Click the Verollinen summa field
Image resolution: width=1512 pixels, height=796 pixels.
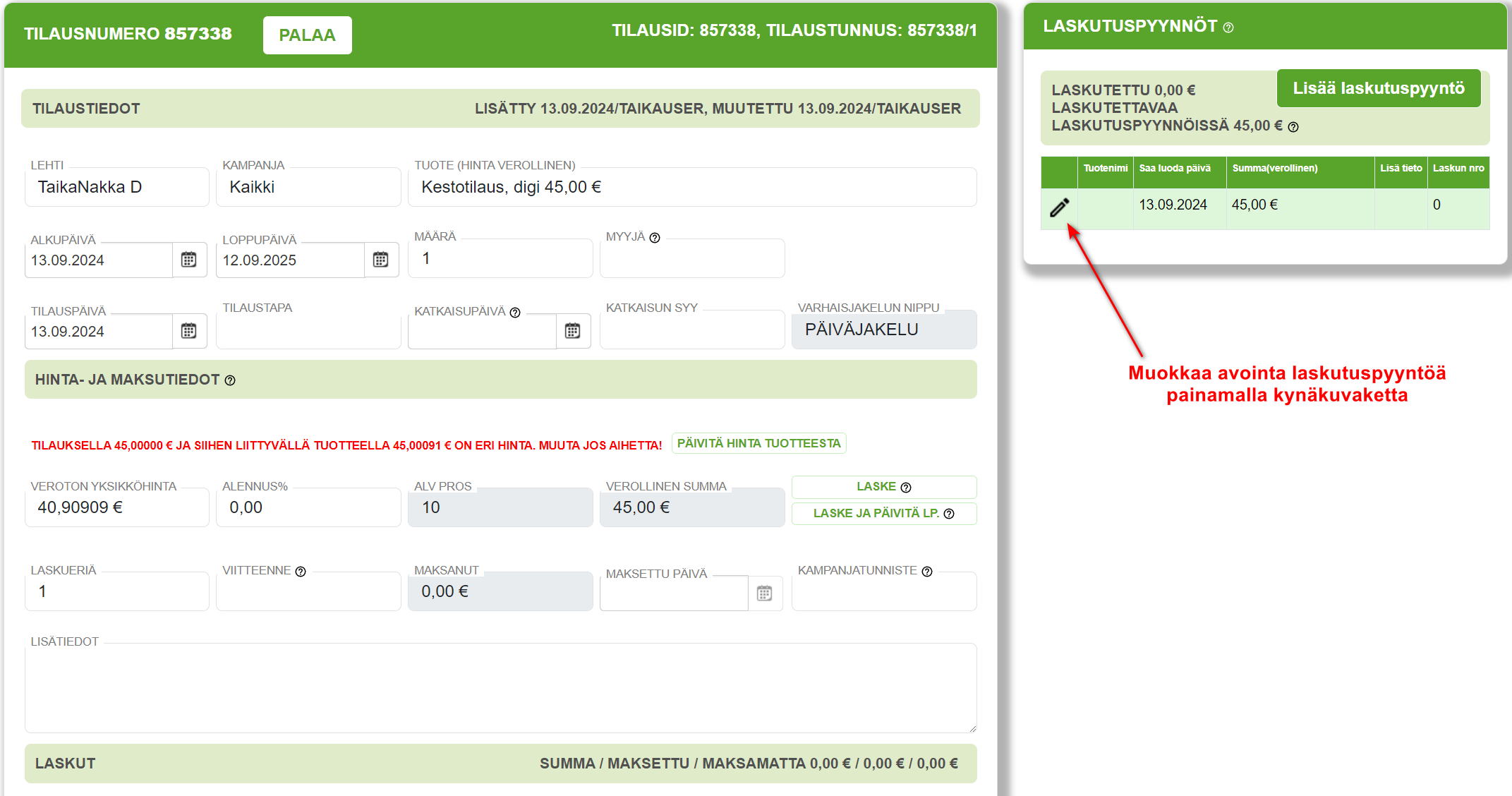pos(692,507)
